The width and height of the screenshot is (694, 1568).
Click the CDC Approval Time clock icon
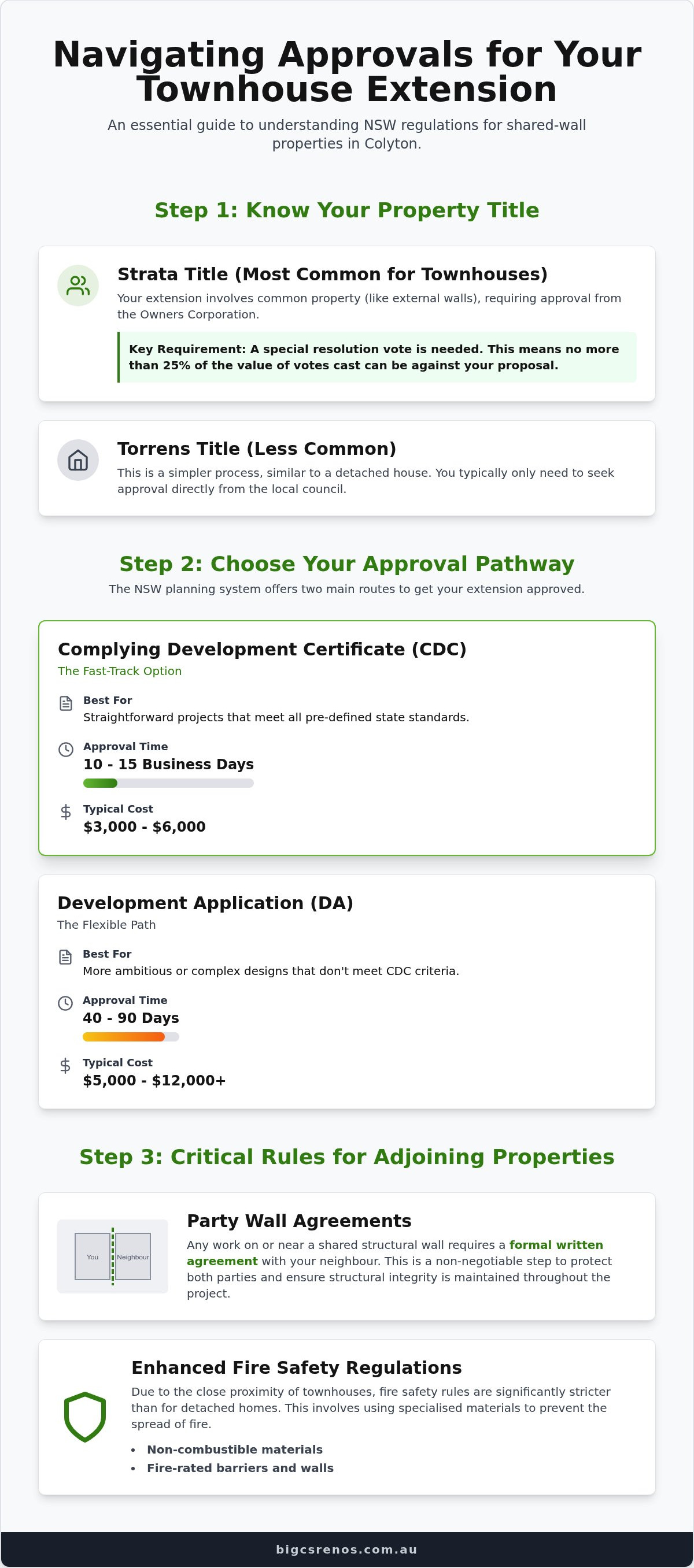point(66,749)
